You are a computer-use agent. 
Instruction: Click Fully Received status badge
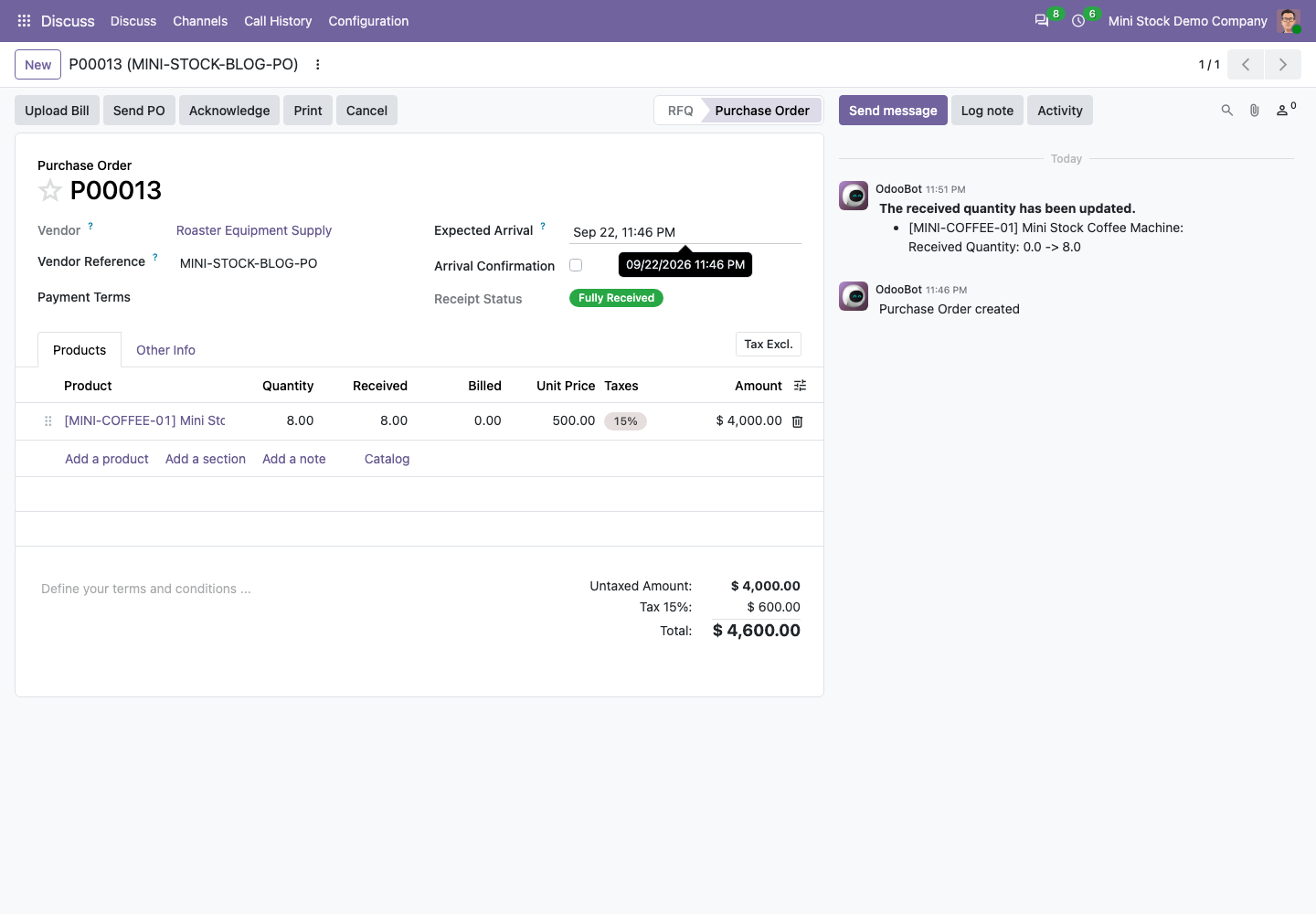(616, 298)
